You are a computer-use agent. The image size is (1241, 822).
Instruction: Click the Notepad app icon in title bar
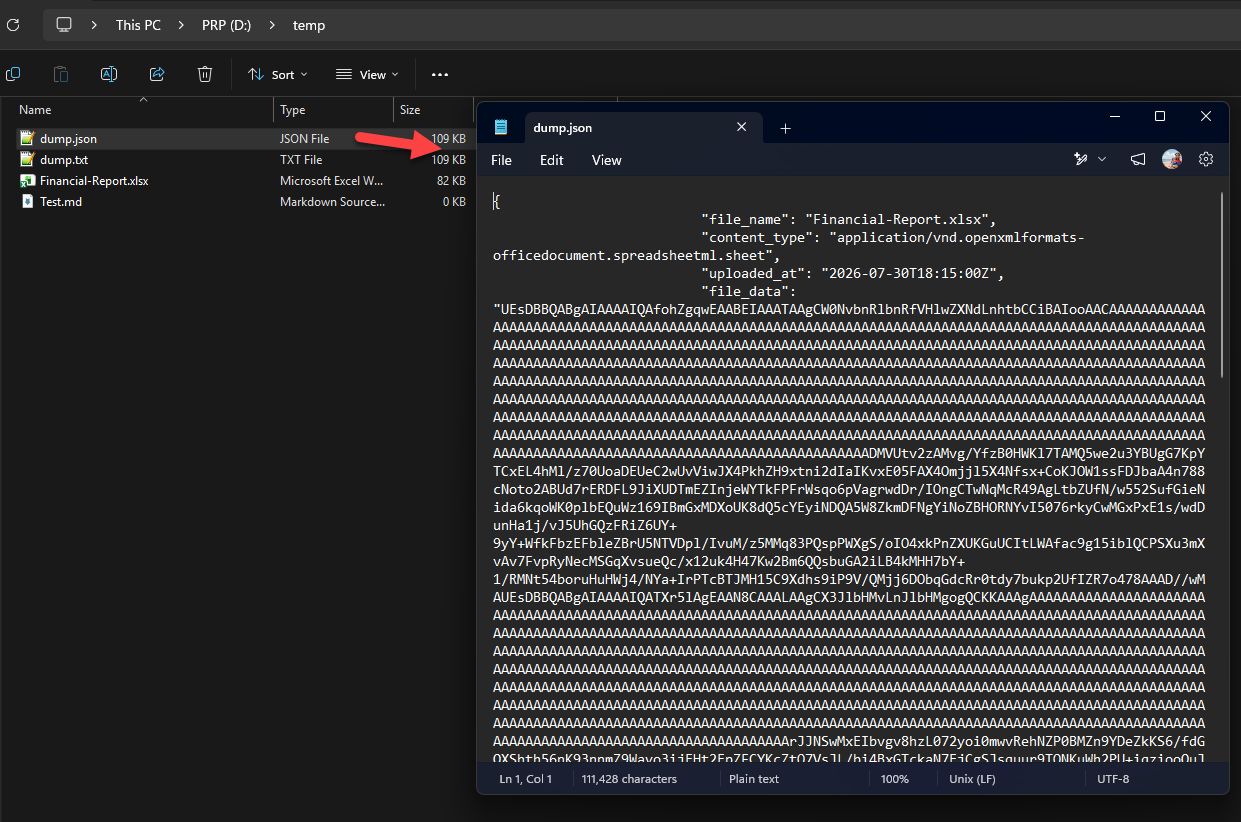(x=501, y=128)
